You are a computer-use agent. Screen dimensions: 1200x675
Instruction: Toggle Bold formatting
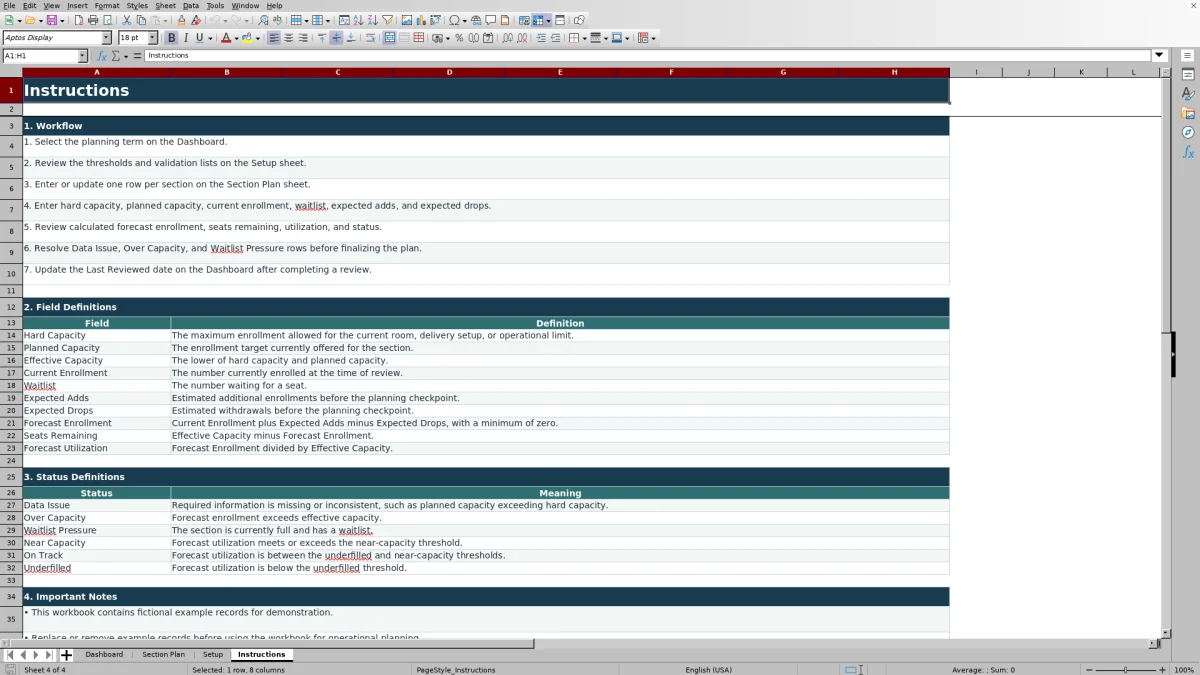[x=171, y=38]
